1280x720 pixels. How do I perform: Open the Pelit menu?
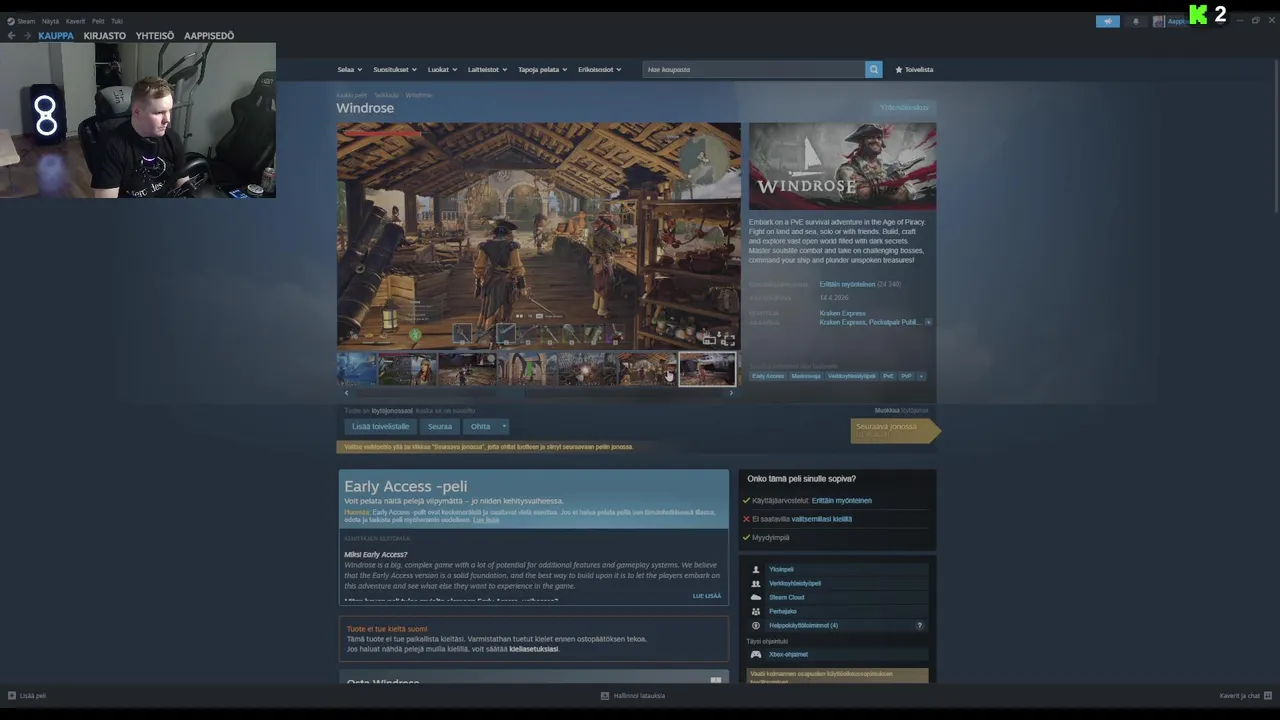pyautogui.click(x=98, y=21)
